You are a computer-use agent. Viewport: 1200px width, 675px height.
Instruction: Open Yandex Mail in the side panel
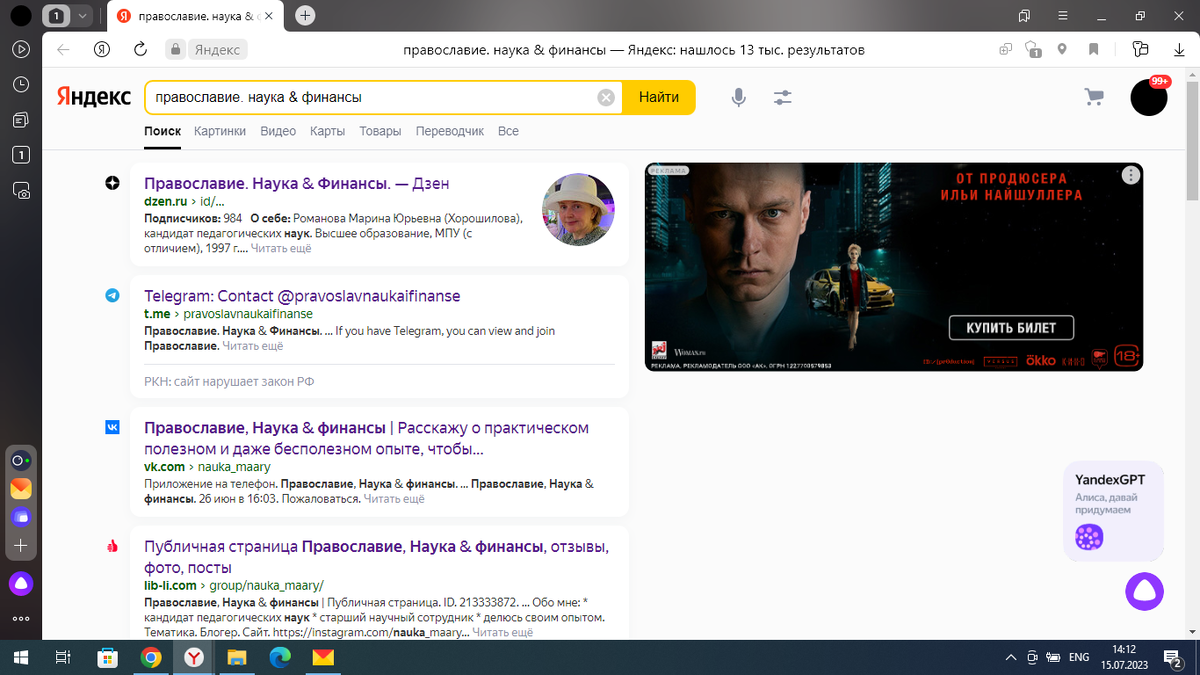(x=21, y=489)
